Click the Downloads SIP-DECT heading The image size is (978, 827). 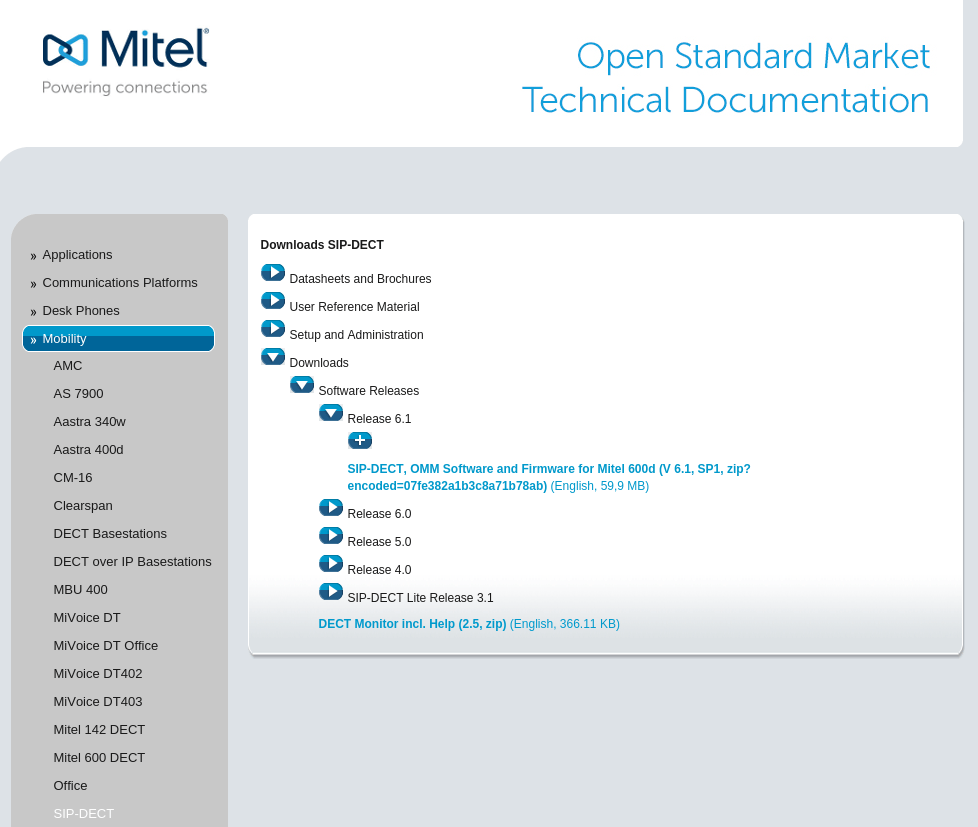(x=322, y=244)
